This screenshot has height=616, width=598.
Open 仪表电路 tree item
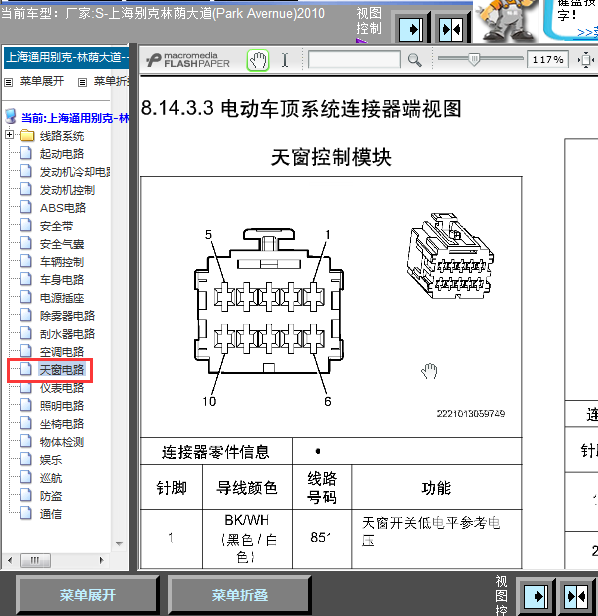point(62,388)
